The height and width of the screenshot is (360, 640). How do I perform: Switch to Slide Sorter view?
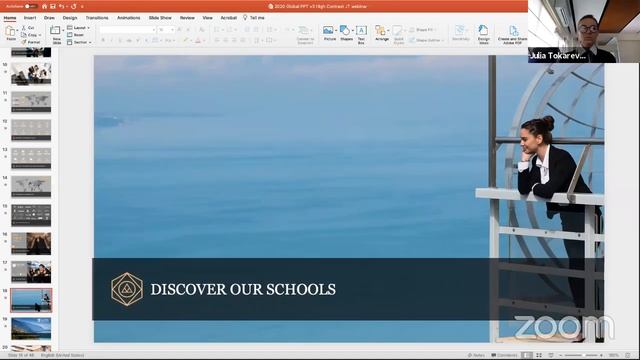(x=539, y=356)
